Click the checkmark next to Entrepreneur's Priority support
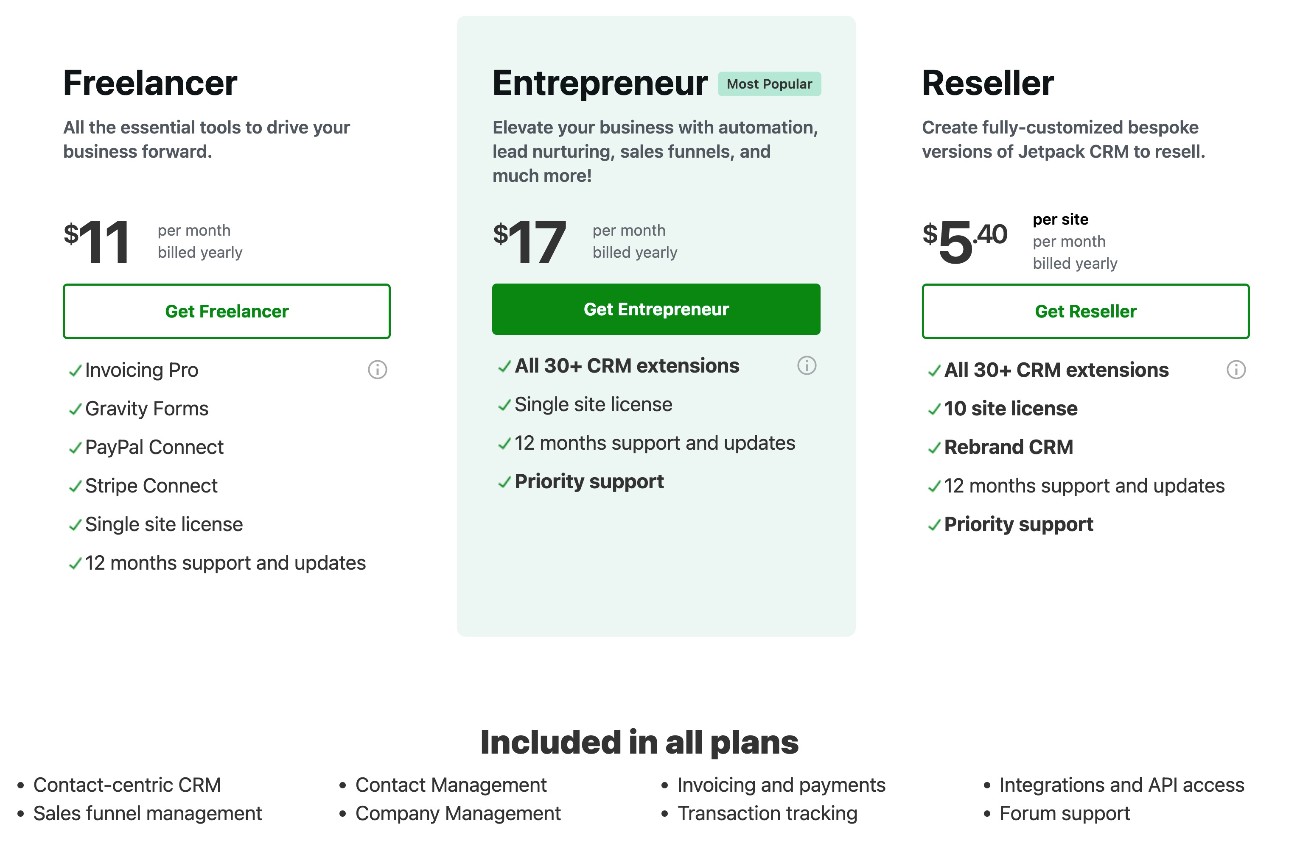Screen dimensions: 1300x846 pyautogui.click(x=504, y=481)
